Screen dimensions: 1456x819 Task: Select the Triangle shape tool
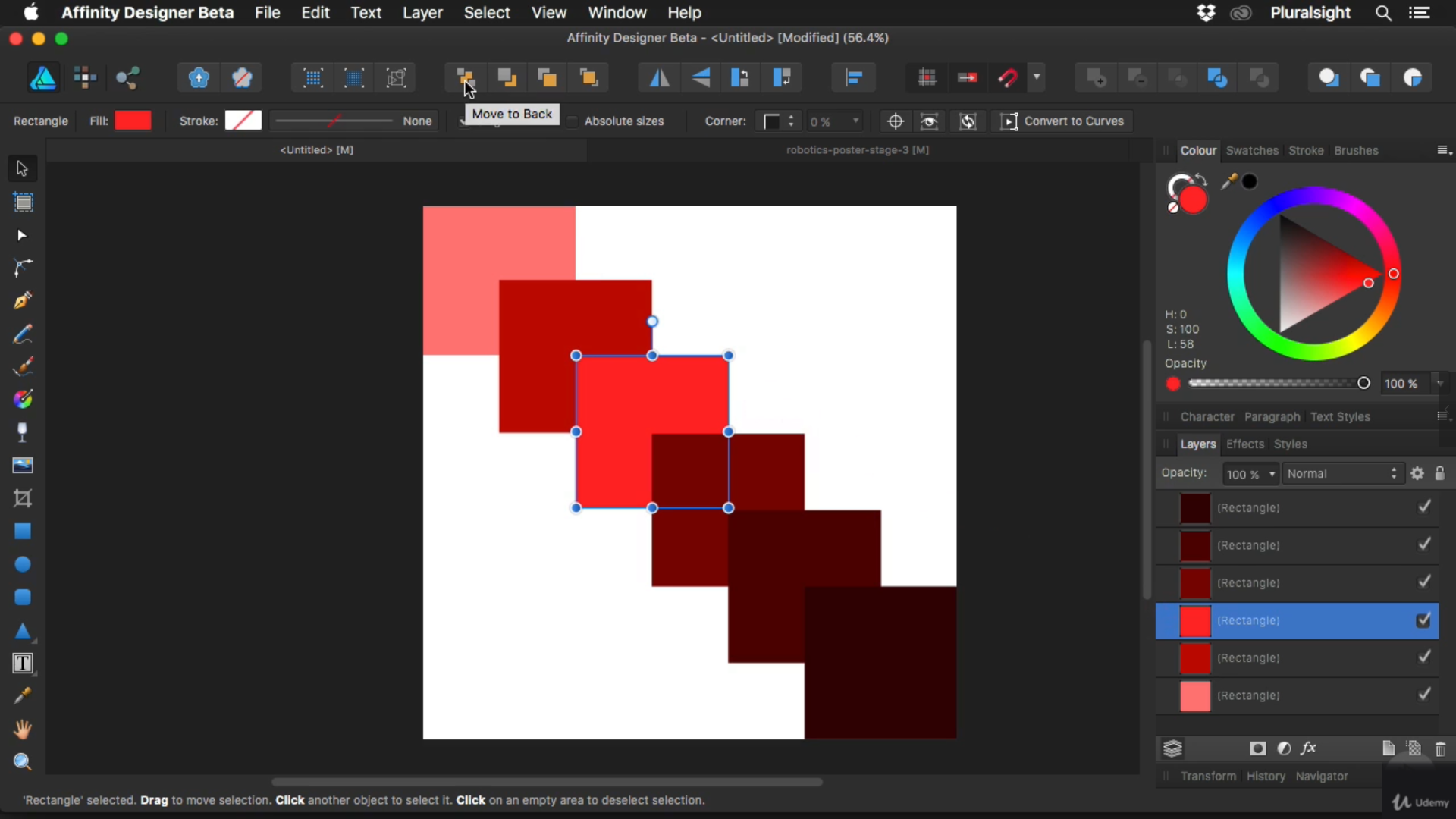(23, 631)
